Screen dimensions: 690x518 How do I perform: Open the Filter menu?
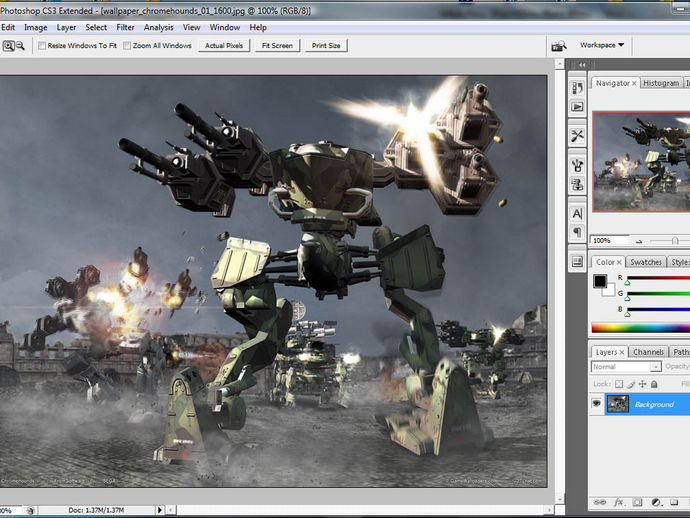125,27
